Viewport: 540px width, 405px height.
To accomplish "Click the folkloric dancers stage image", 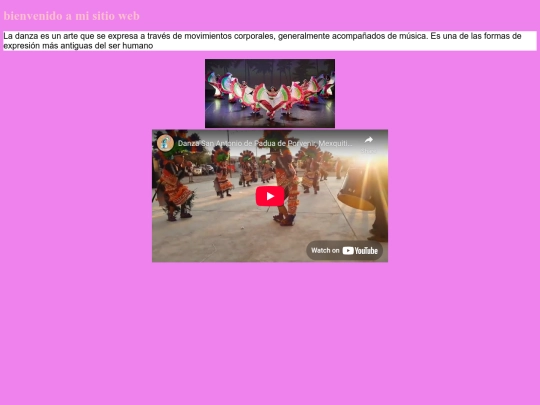I will click(270, 93).
